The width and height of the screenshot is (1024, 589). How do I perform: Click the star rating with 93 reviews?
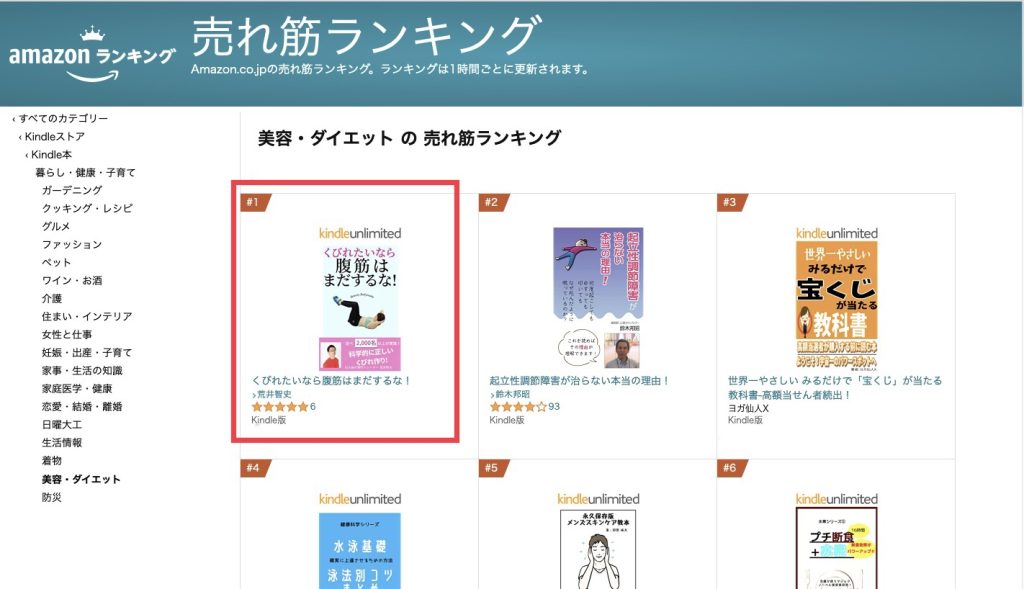pyautogui.click(x=524, y=407)
